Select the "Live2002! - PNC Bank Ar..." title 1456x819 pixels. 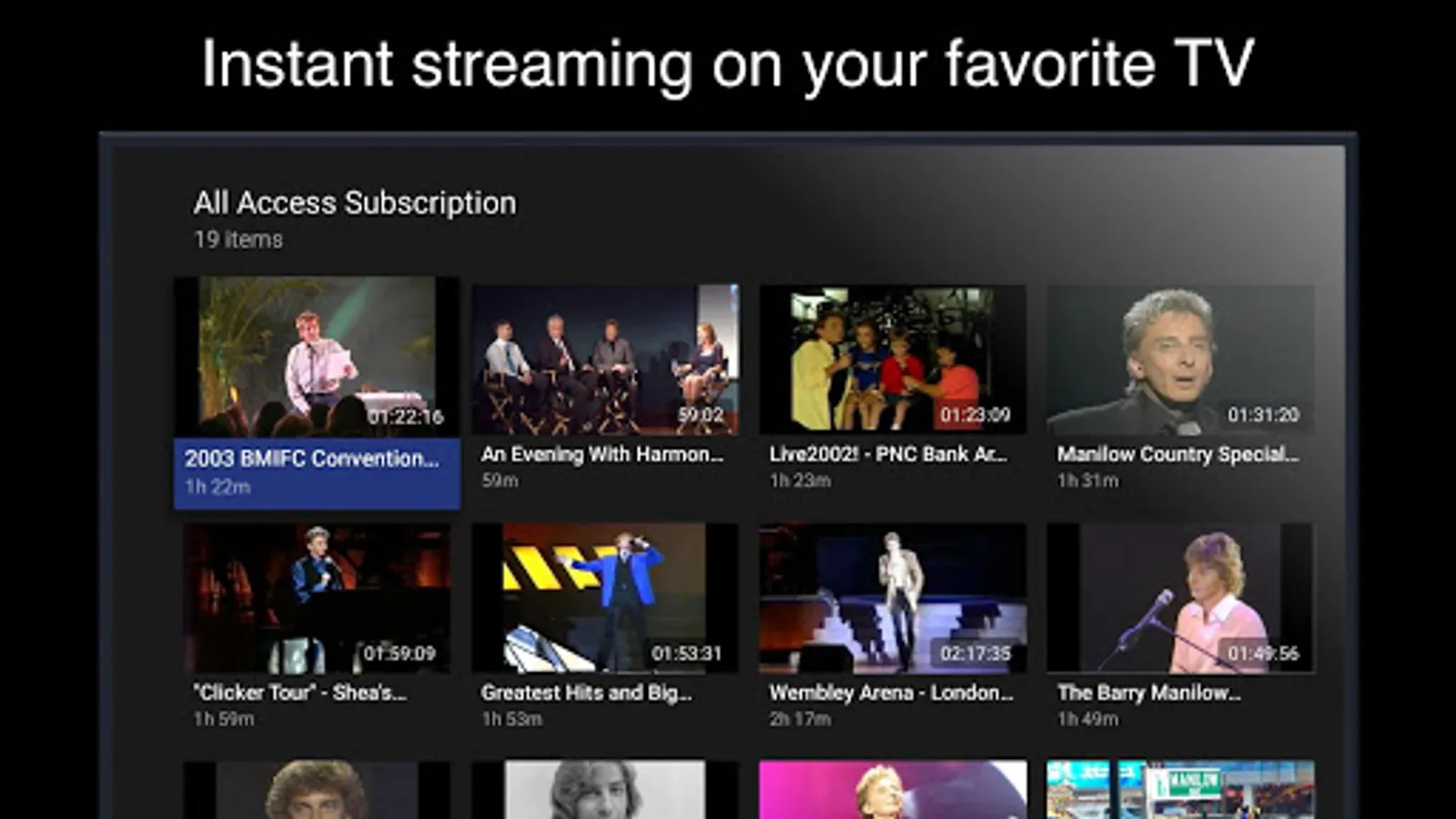(x=888, y=454)
